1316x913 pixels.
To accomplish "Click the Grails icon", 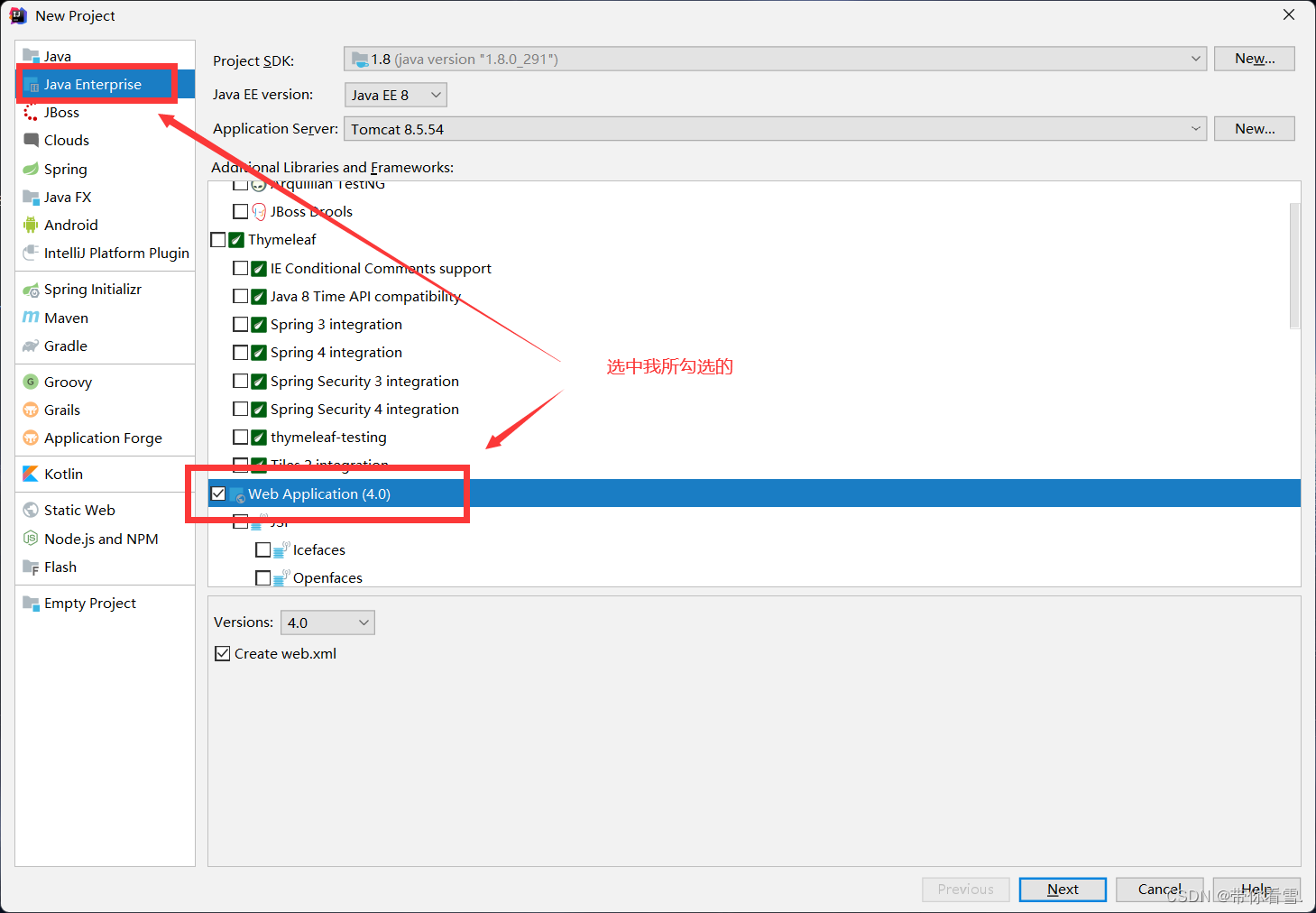I will click(x=31, y=410).
